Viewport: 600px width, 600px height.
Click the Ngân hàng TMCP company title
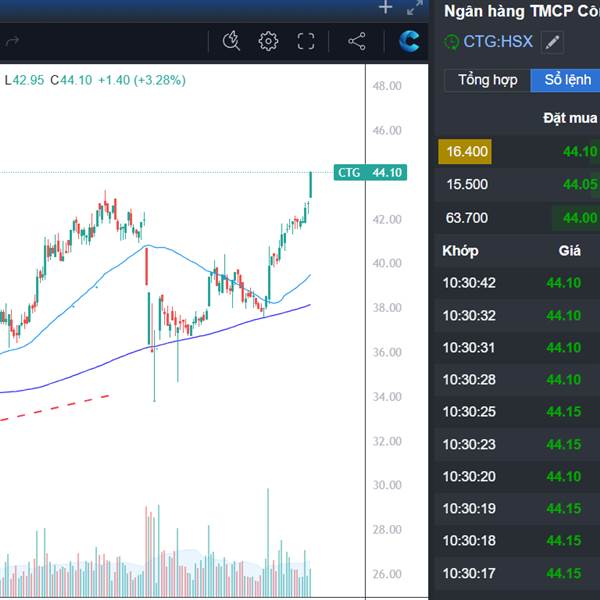[522, 11]
